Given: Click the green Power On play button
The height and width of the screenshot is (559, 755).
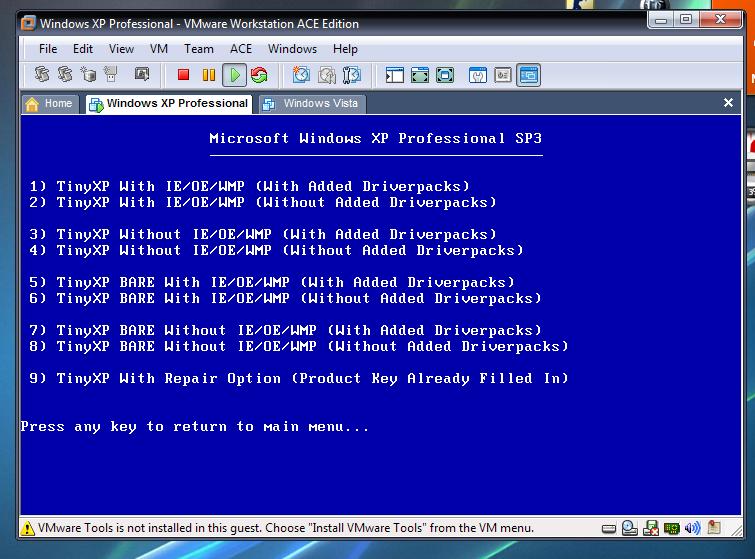Looking at the screenshot, I should pos(234,75).
